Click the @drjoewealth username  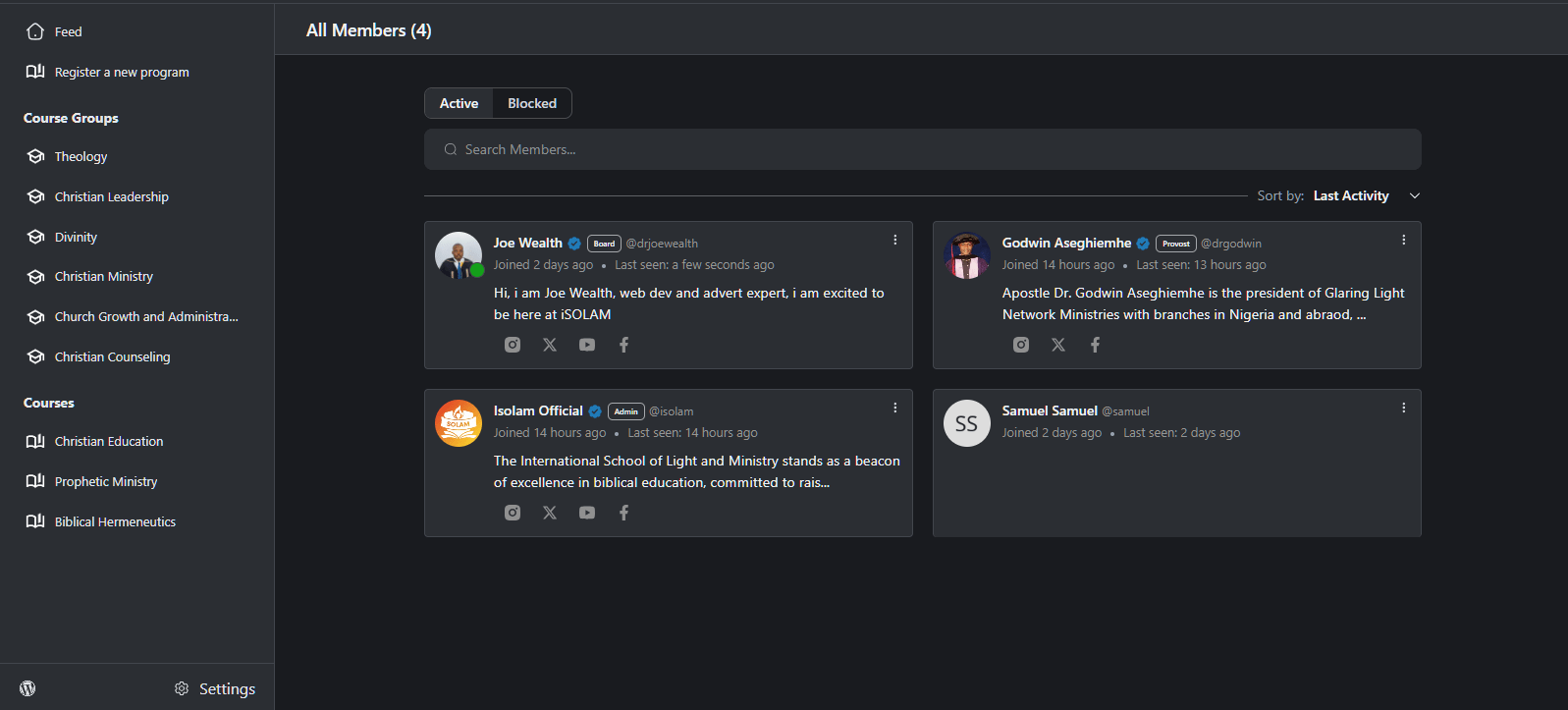pos(662,244)
